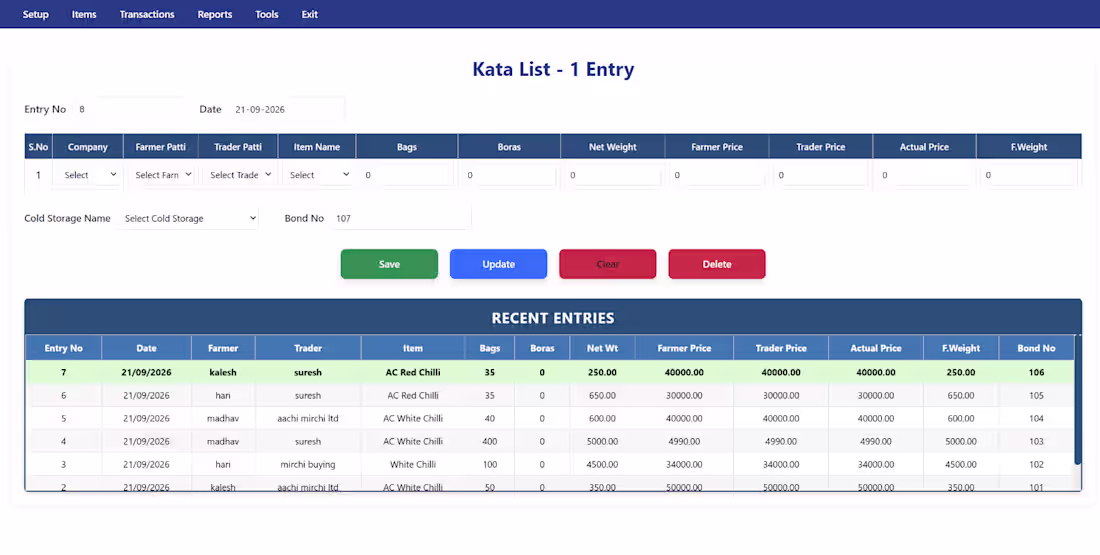This screenshot has width=1100, height=555.
Task: Click the 'White Chilli' item in entry 3
Action: pos(413,464)
